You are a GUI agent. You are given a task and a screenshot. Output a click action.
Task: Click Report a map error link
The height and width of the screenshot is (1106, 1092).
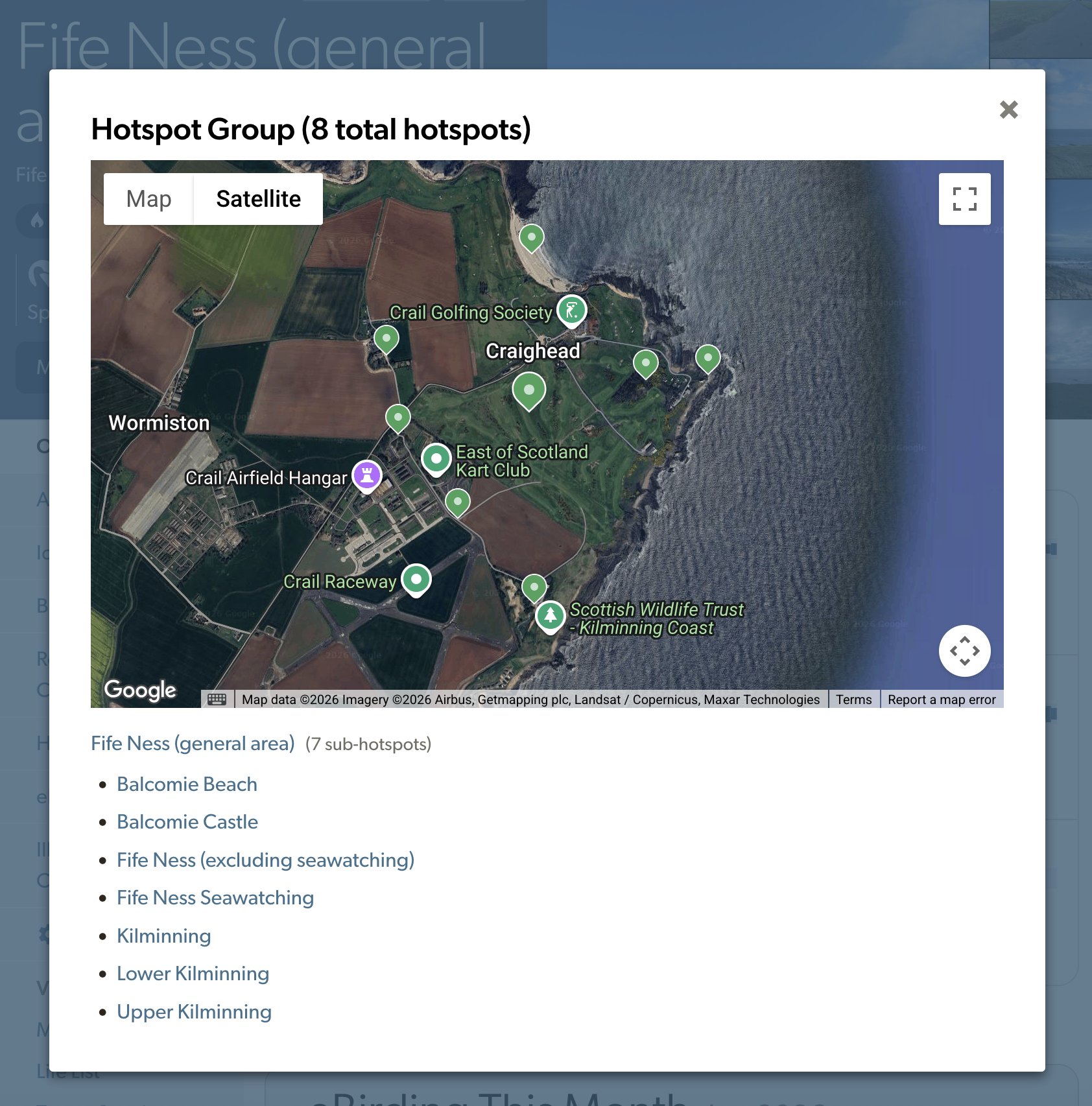[x=942, y=700]
